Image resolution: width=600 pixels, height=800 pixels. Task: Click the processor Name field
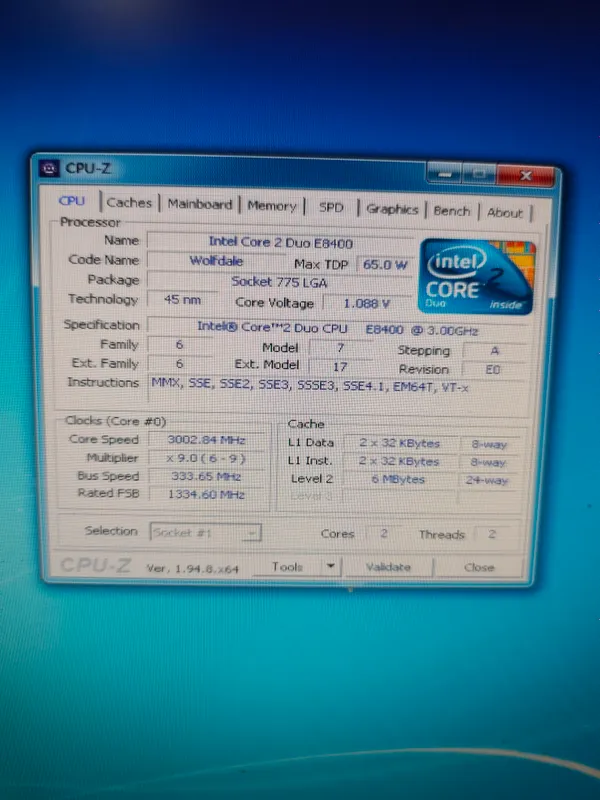[x=280, y=242]
